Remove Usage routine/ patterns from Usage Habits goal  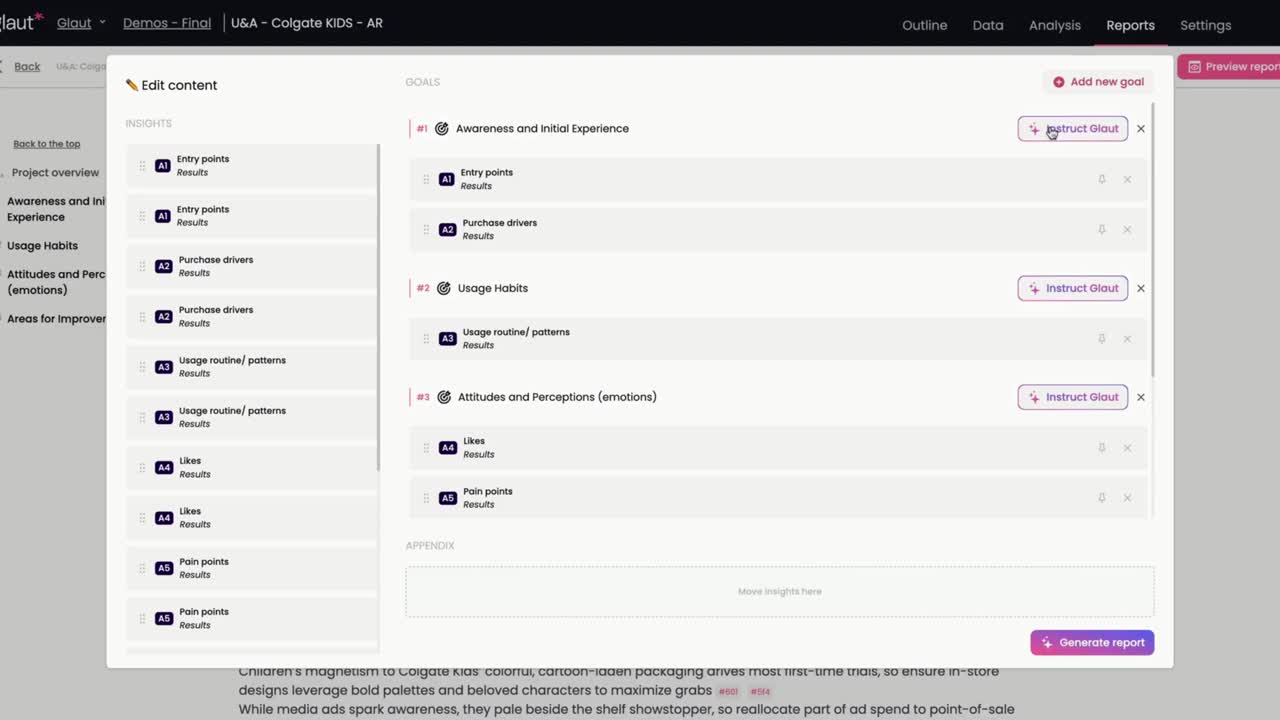coord(1127,338)
